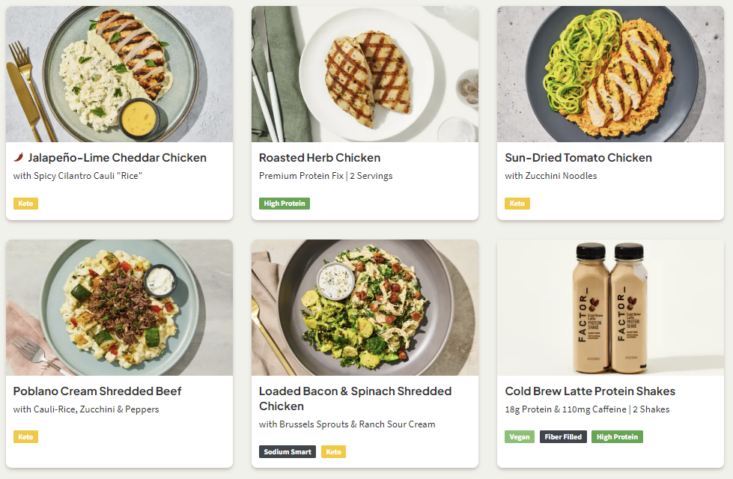This screenshot has width=733, height=479.
Task: Open Loaded Bacon & Spinach Shredded Chicken title
Action: point(355,399)
